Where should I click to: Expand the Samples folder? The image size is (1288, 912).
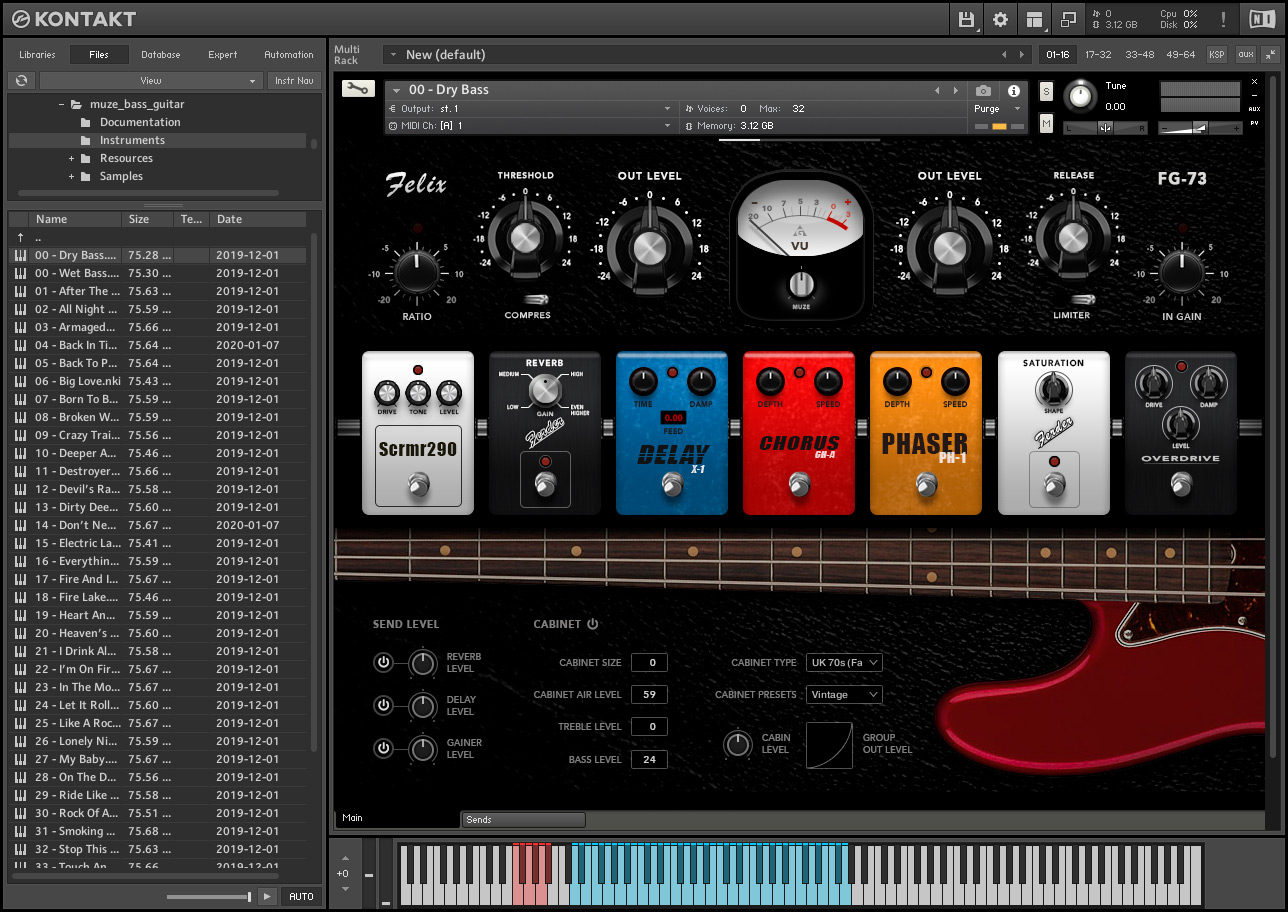click(x=72, y=177)
